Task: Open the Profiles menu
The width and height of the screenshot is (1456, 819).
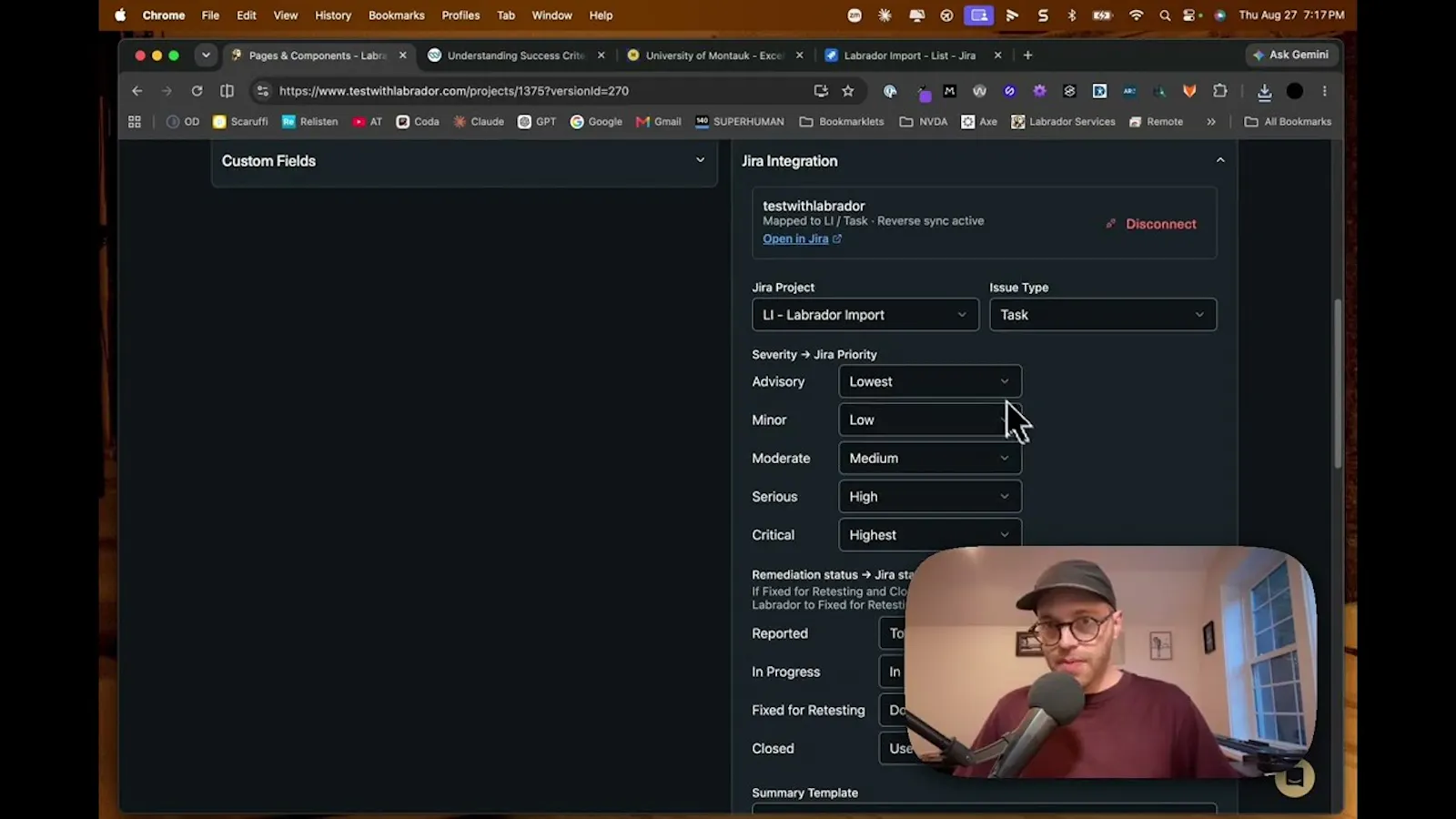Action: tap(460, 15)
